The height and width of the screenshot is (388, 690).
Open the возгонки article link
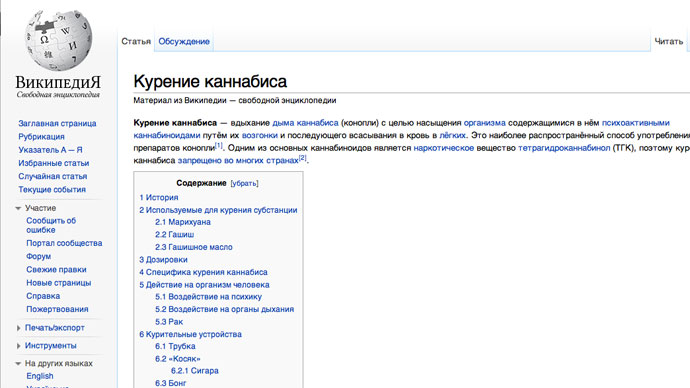pyautogui.click(x=260, y=135)
